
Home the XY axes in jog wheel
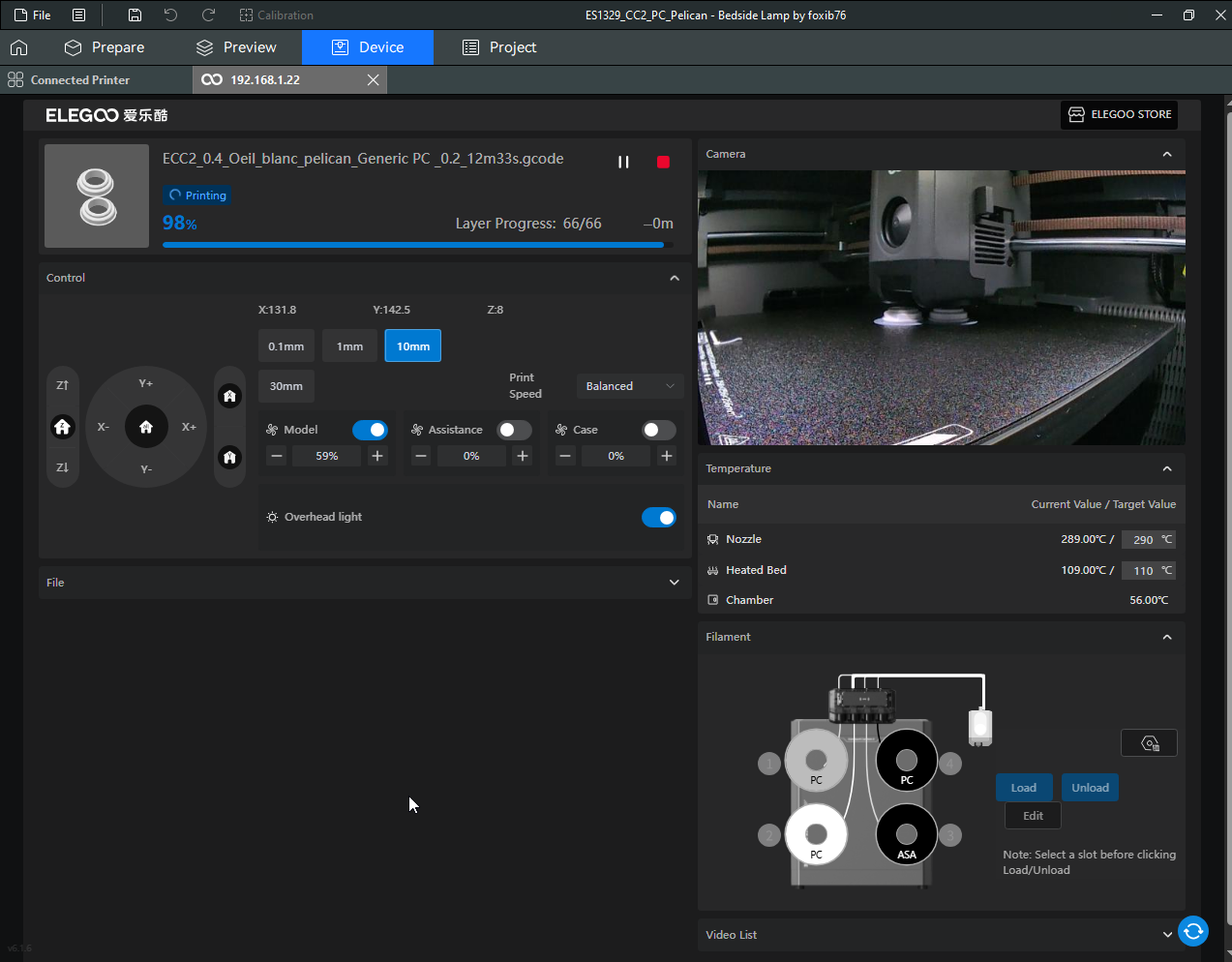[146, 427]
